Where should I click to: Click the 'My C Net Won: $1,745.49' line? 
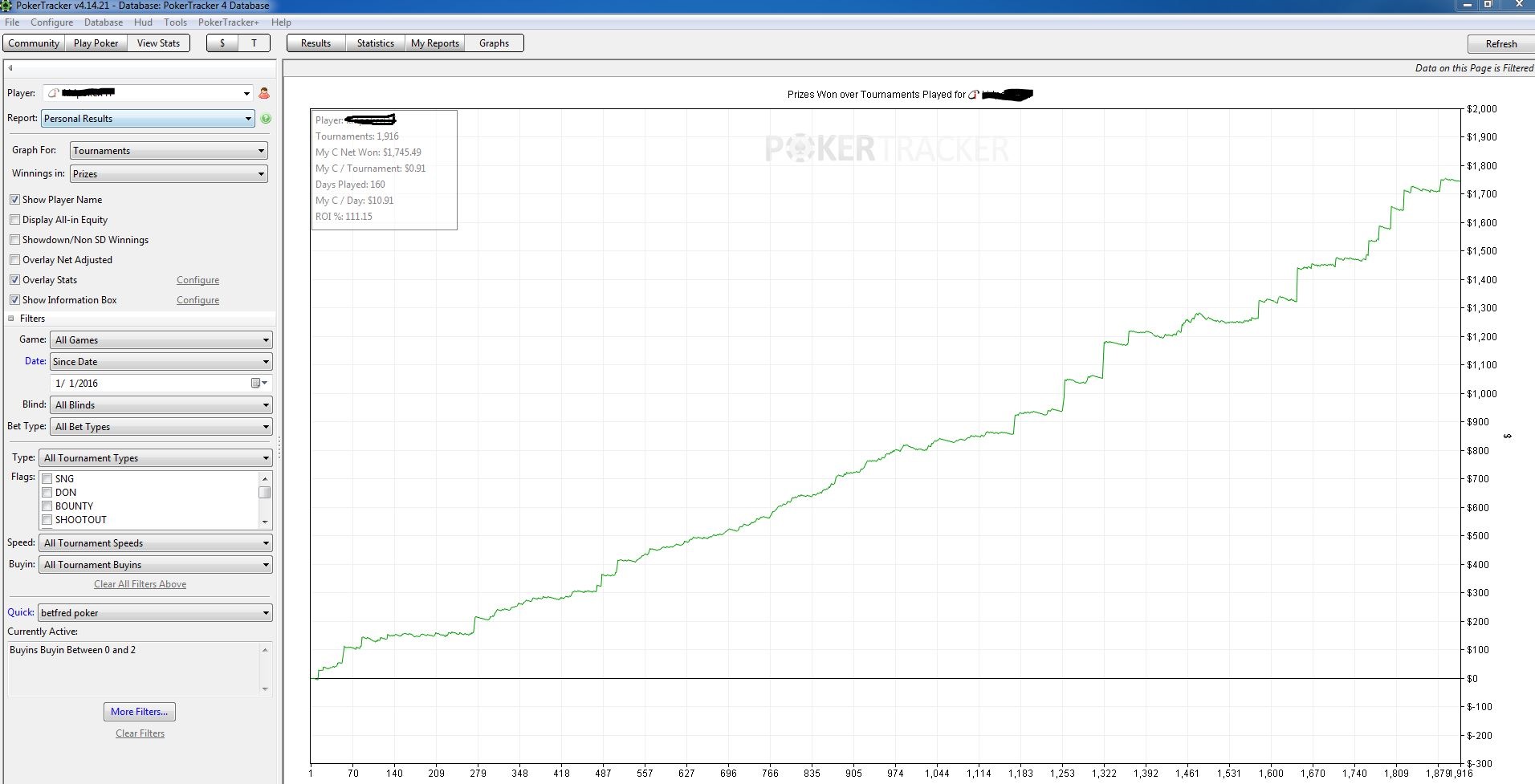coord(368,152)
